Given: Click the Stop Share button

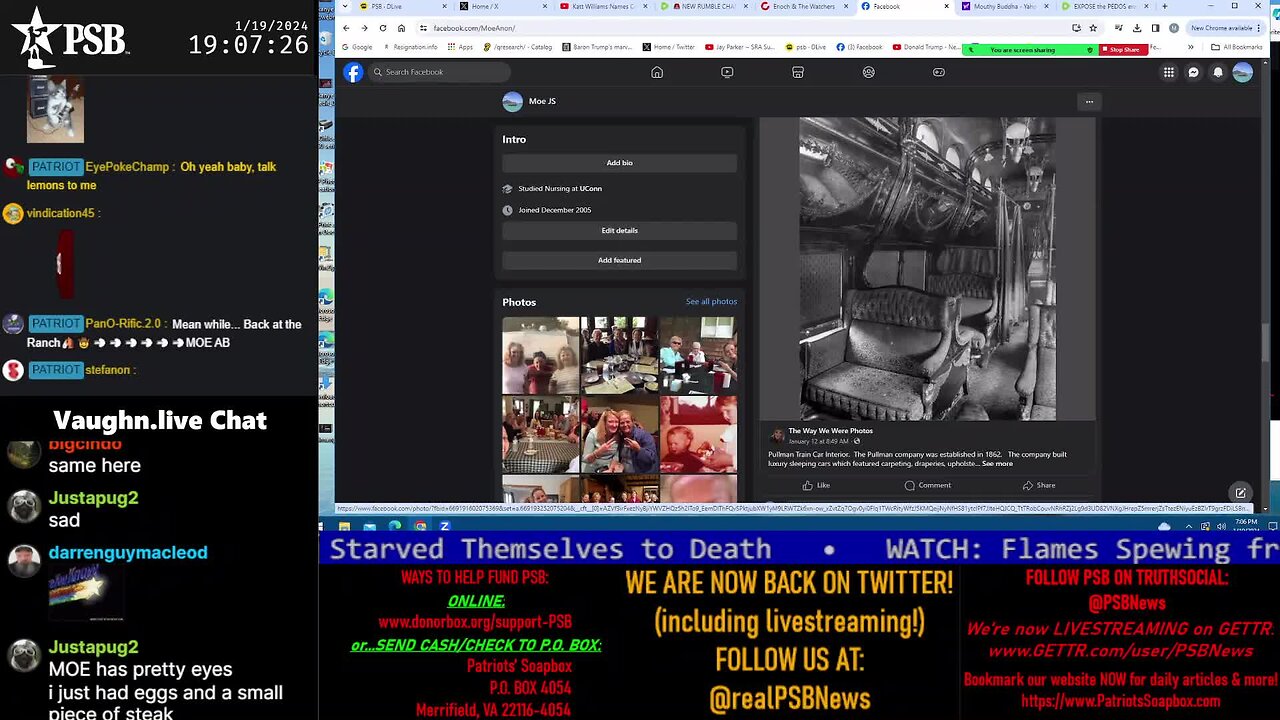Looking at the screenshot, I should point(1124,49).
